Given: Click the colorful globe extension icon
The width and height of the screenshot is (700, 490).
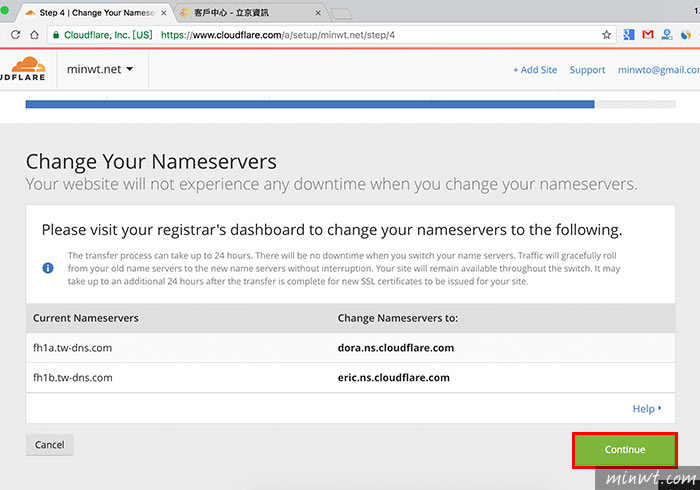Looking at the screenshot, I should (x=686, y=35).
